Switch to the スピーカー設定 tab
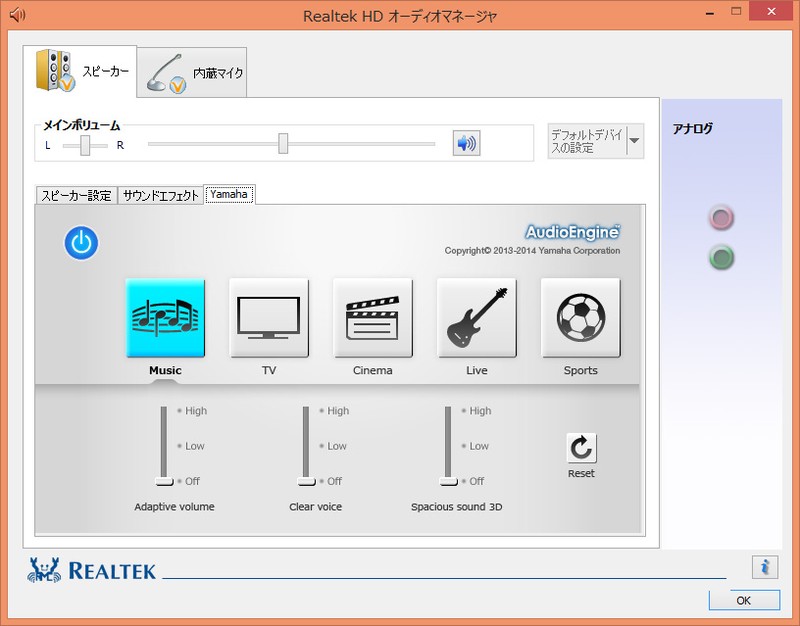 (77, 196)
